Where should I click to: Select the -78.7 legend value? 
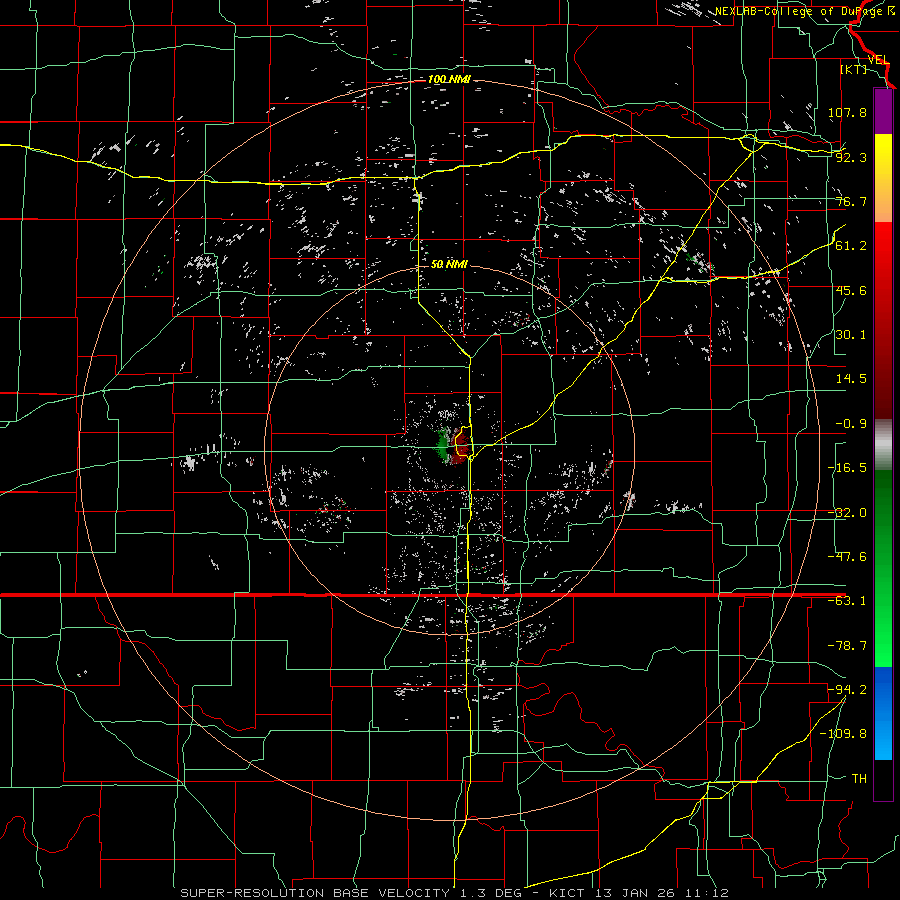[847, 646]
